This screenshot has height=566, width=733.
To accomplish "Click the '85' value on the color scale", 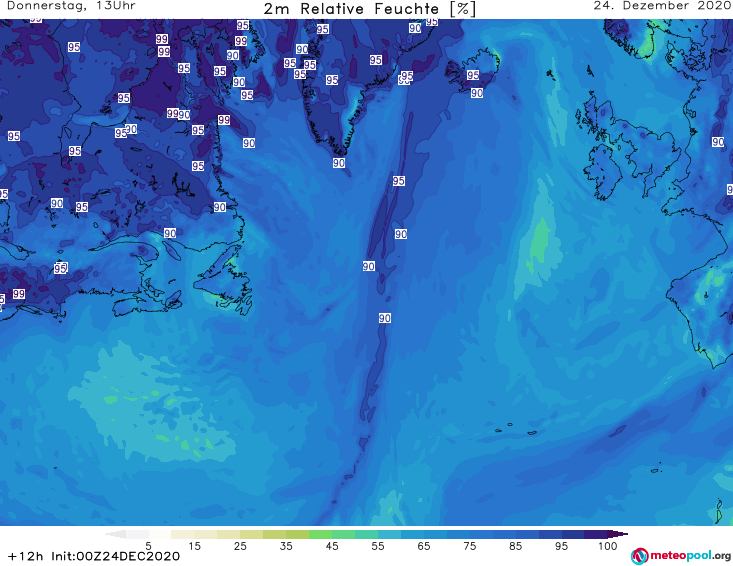I will [515, 546].
